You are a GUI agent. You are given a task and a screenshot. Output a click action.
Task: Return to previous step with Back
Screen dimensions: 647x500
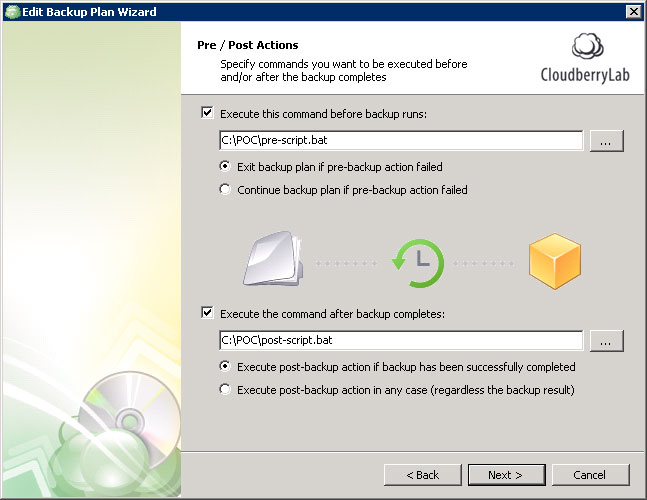(x=423, y=474)
